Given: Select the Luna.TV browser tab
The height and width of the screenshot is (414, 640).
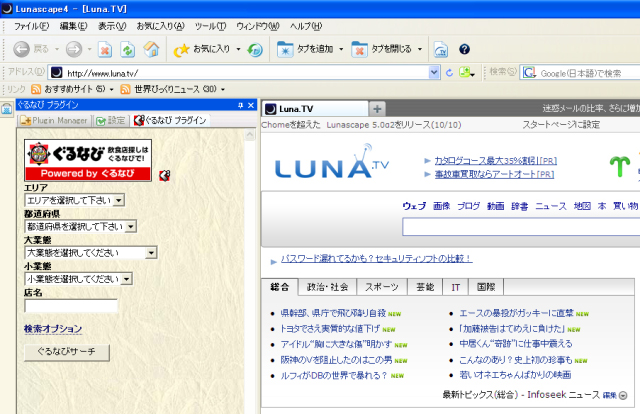Looking at the screenshot, I should (x=315, y=109).
